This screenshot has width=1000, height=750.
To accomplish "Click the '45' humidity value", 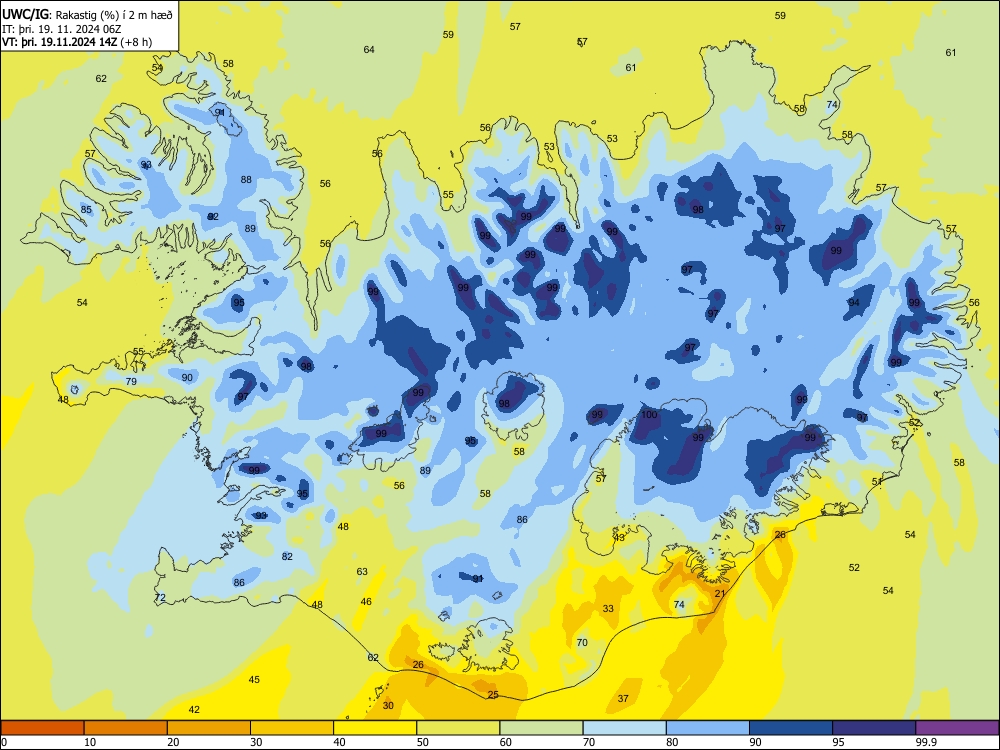I will [254, 680].
